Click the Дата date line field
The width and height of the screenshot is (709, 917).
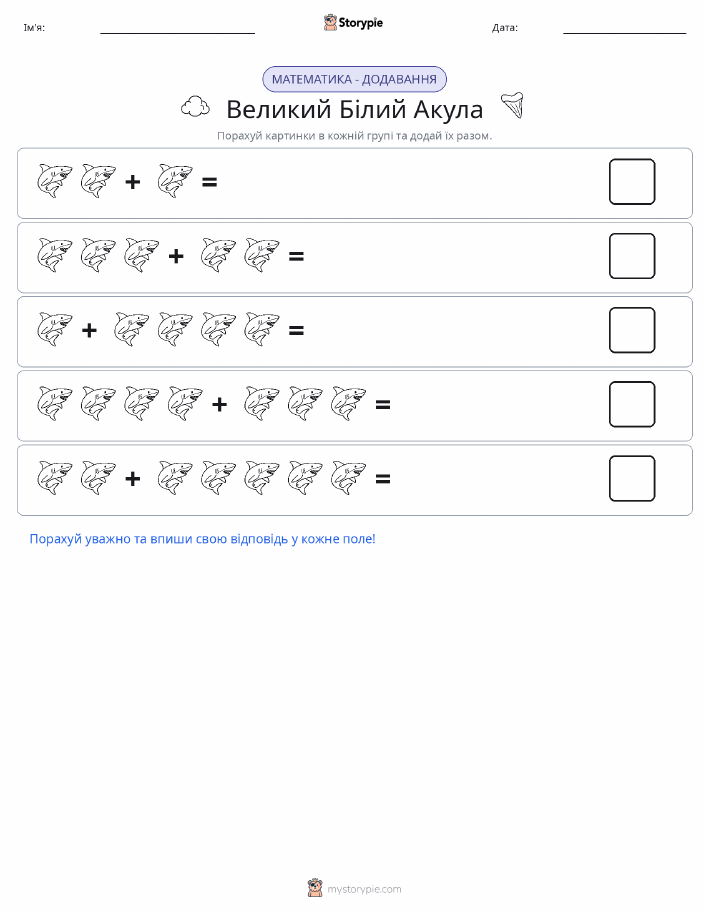(x=624, y=28)
